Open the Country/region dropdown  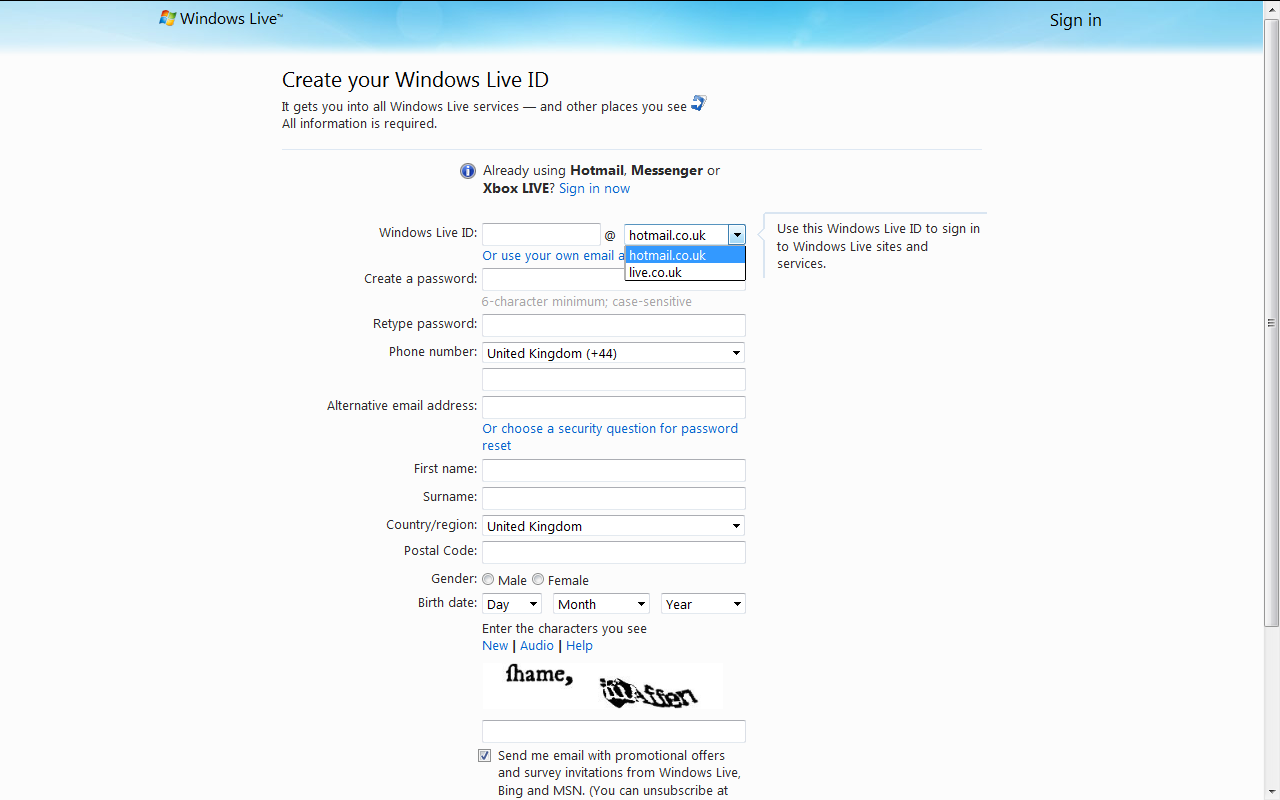click(614, 526)
